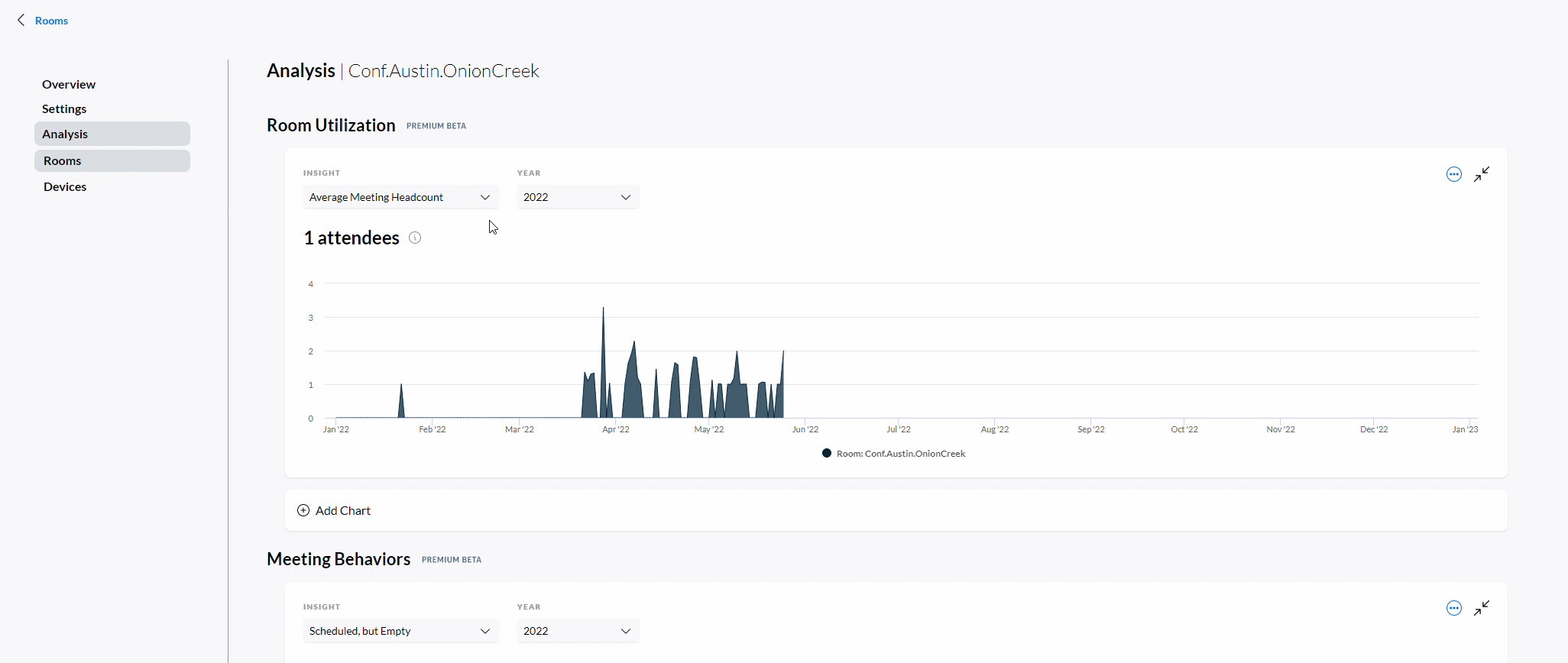The height and width of the screenshot is (663, 1568).
Task: Select Devices in the sidebar
Action: pyautogui.click(x=65, y=186)
